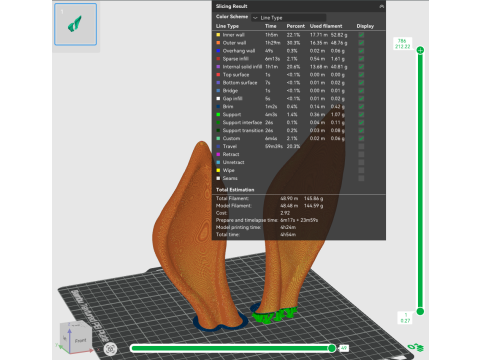Click the circular icon beside move slider
Image resolution: width=480 pixels, height=360 pixels.
tap(110, 349)
